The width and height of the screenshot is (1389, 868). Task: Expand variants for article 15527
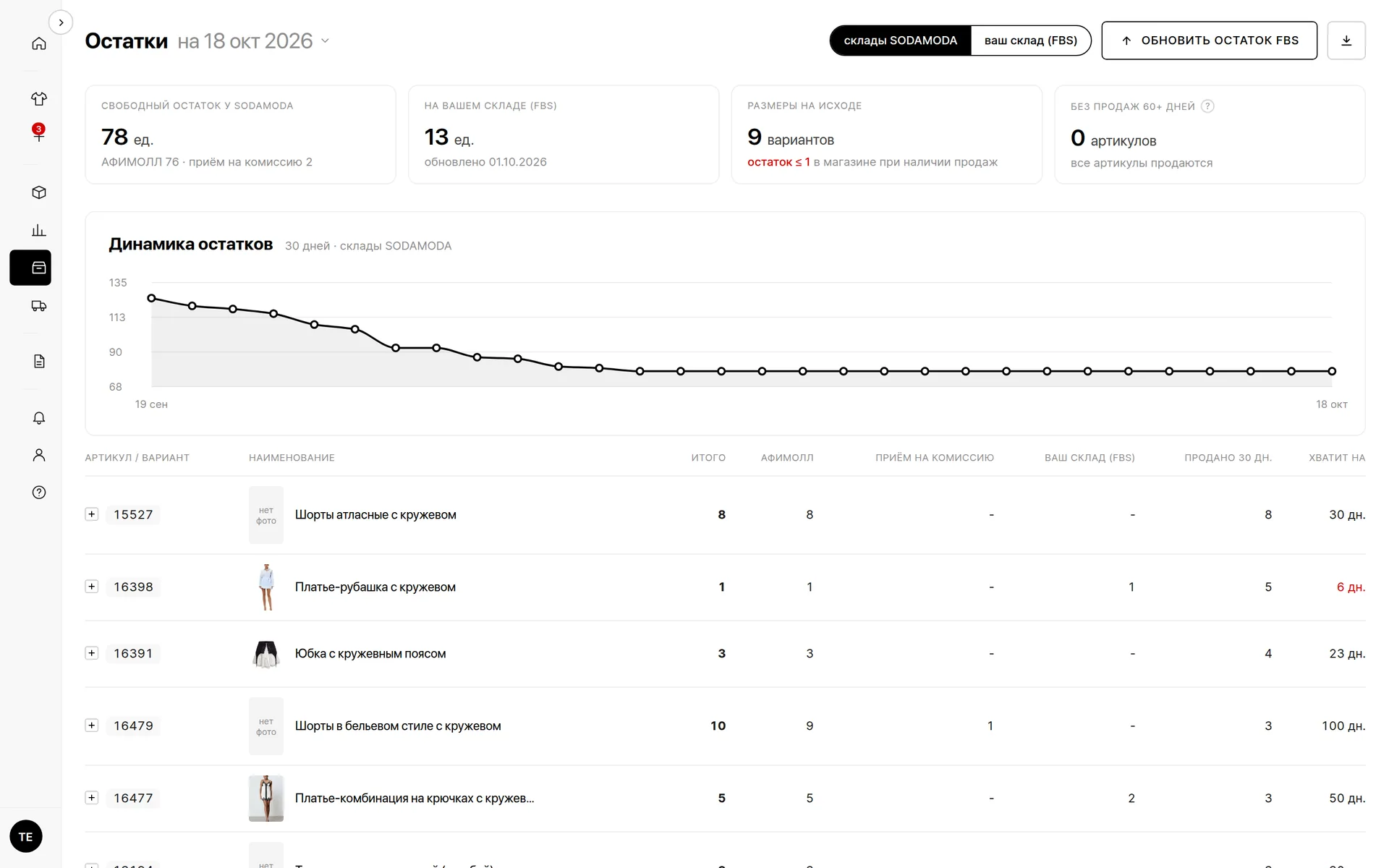point(92,514)
